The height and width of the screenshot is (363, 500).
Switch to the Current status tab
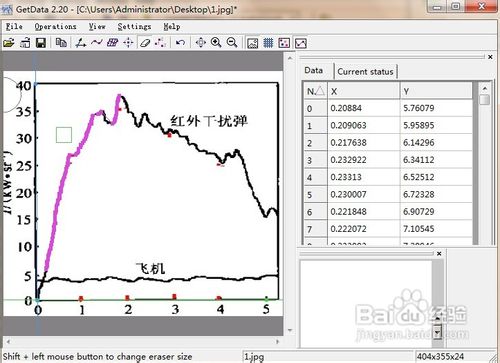click(365, 71)
